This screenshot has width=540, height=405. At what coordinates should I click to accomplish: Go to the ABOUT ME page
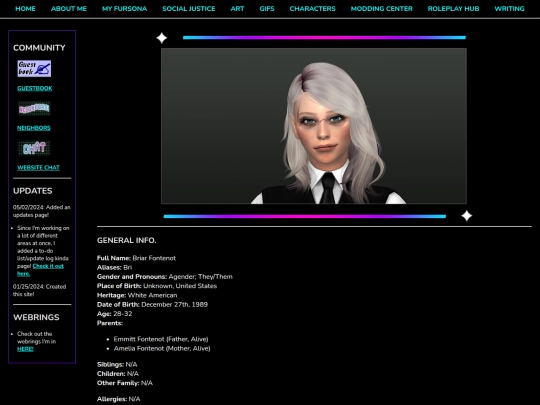tap(69, 9)
